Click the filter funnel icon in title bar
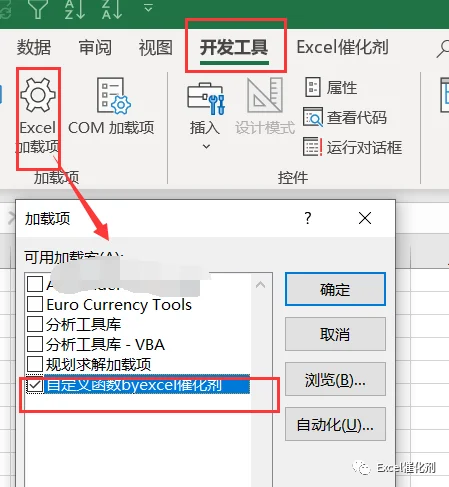The height and width of the screenshot is (487, 449). pyautogui.click(x=37, y=8)
